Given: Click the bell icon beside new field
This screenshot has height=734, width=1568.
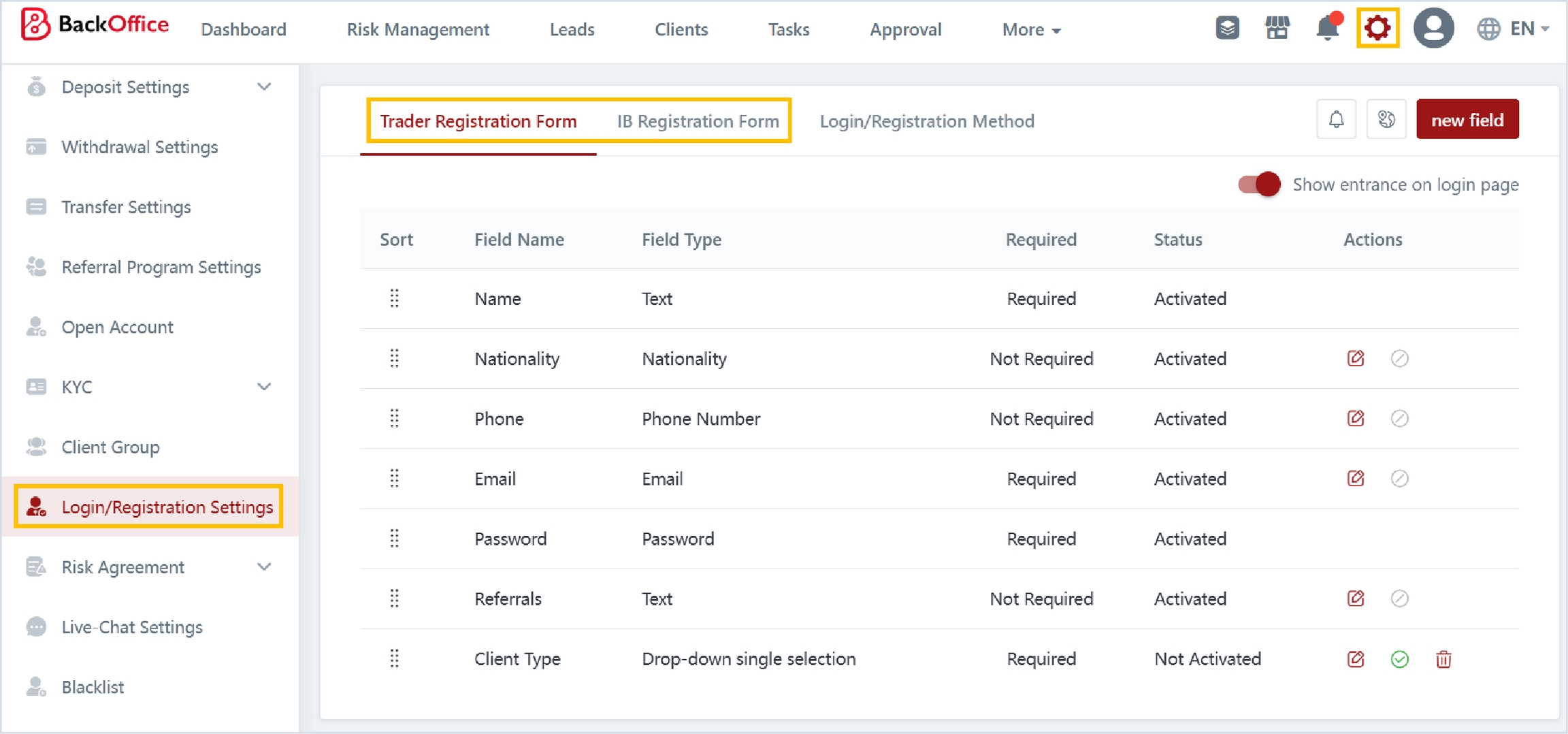Looking at the screenshot, I should 1336,120.
